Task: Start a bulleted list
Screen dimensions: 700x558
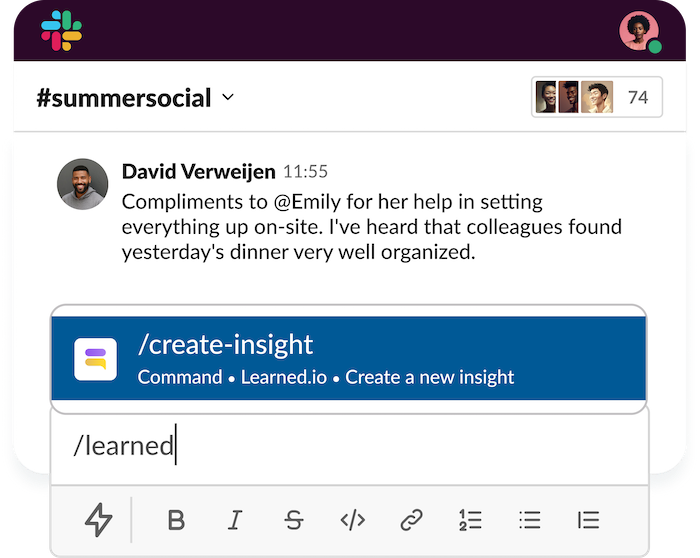Action: pyautogui.click(x=529, y=519)
